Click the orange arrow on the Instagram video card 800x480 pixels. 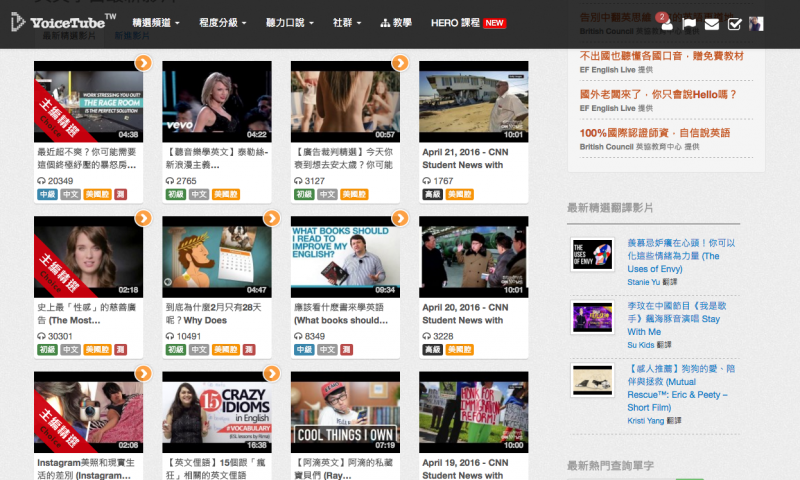point(143,373)
